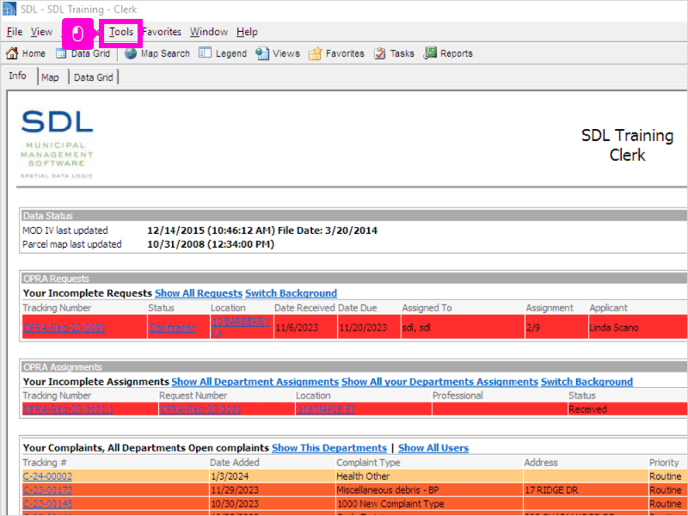Click the Show All Users link
Image resolution: width=688 pixels, height=516 pixels.
(433, 448)
